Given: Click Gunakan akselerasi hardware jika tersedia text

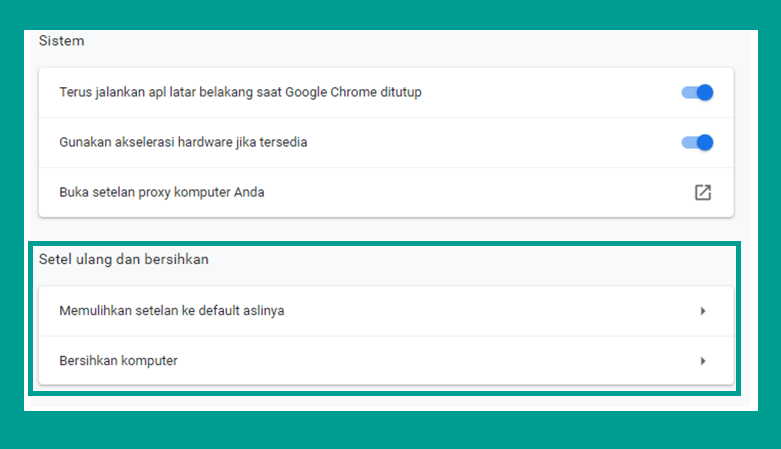Looking at the screenshot, I should [183, 142].
